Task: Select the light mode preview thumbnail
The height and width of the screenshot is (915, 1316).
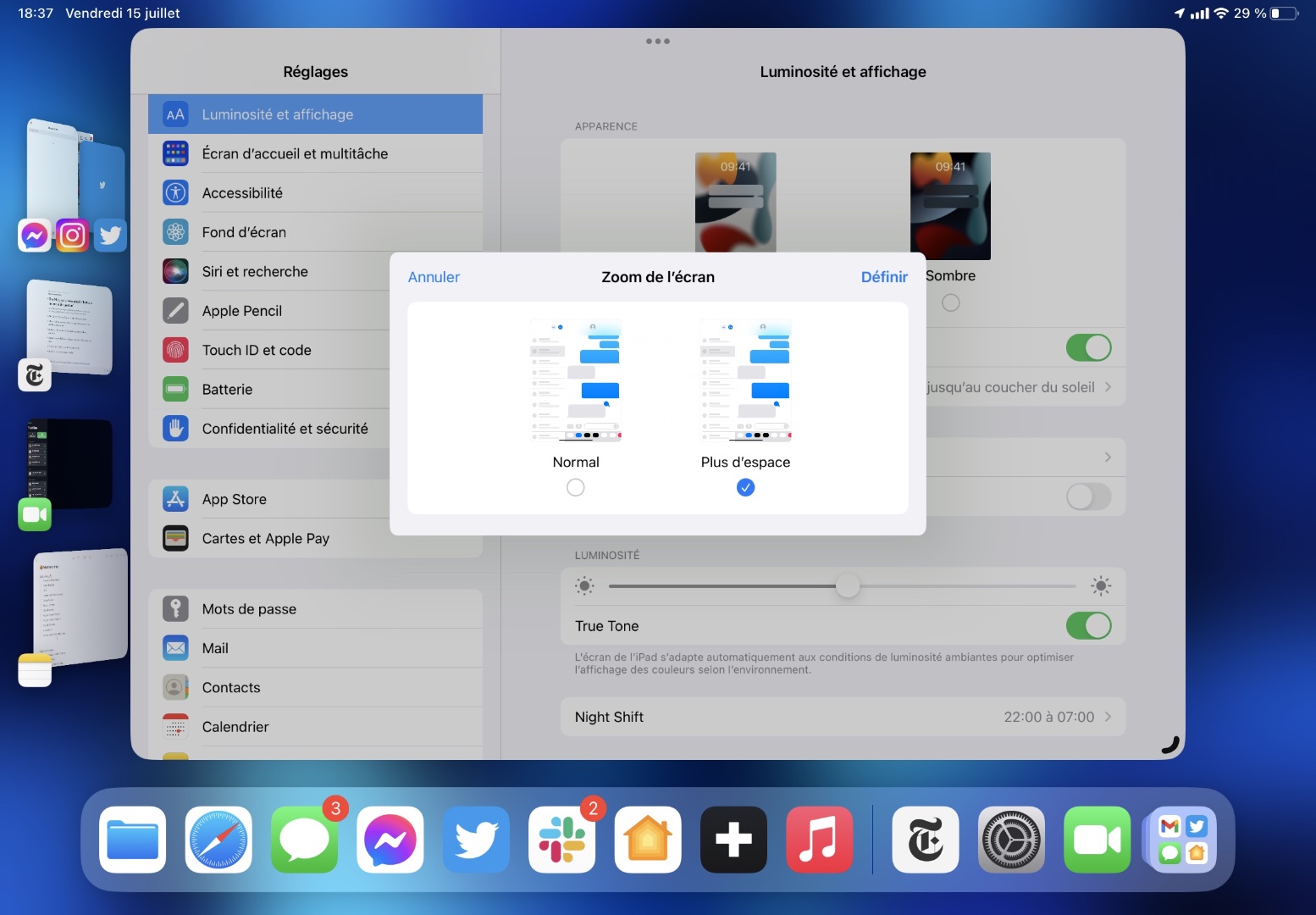Action: click(x=736, y=202)
